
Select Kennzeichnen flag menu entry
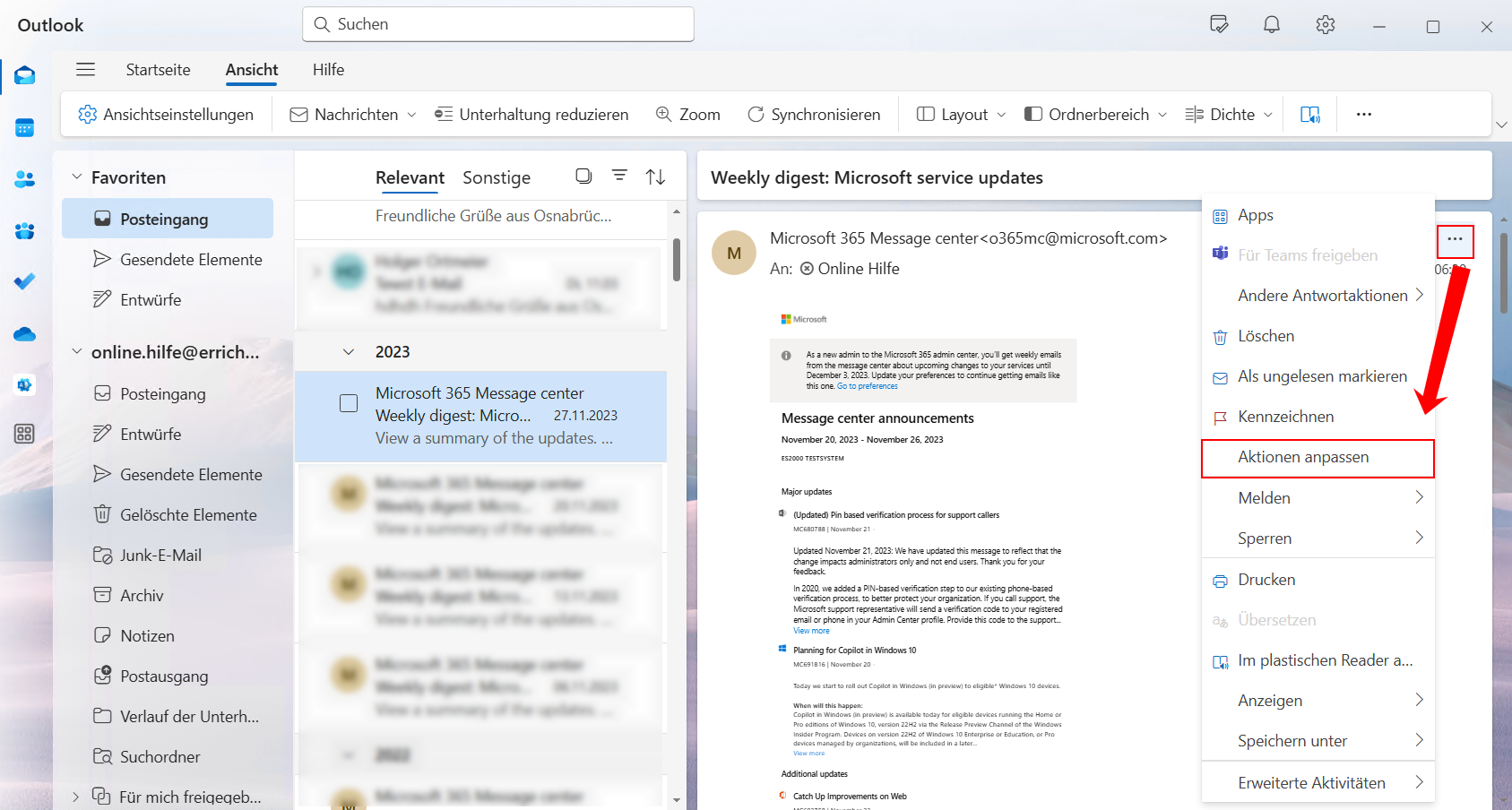1318,417
